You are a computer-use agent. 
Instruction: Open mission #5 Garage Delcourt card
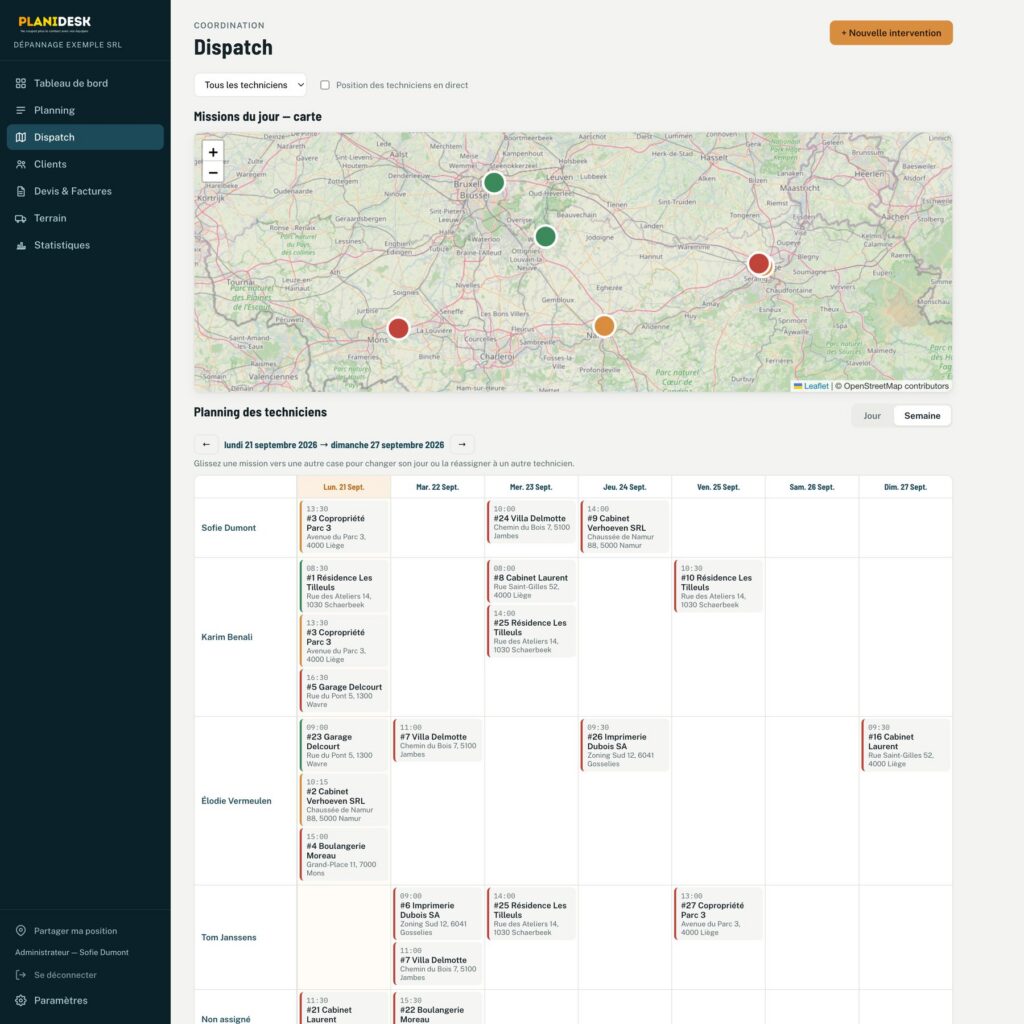coord(344,691)
